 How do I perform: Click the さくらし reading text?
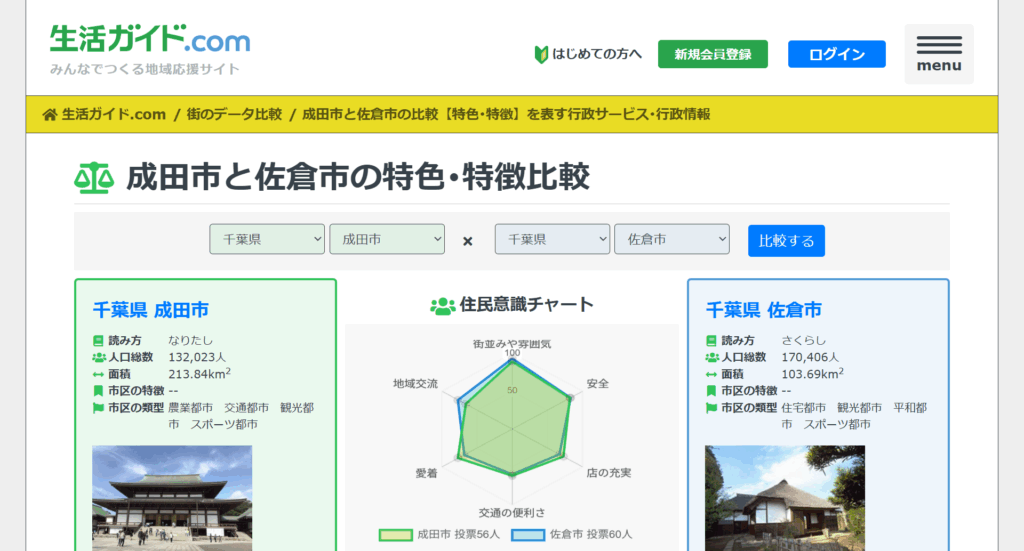tap(804, 341)
